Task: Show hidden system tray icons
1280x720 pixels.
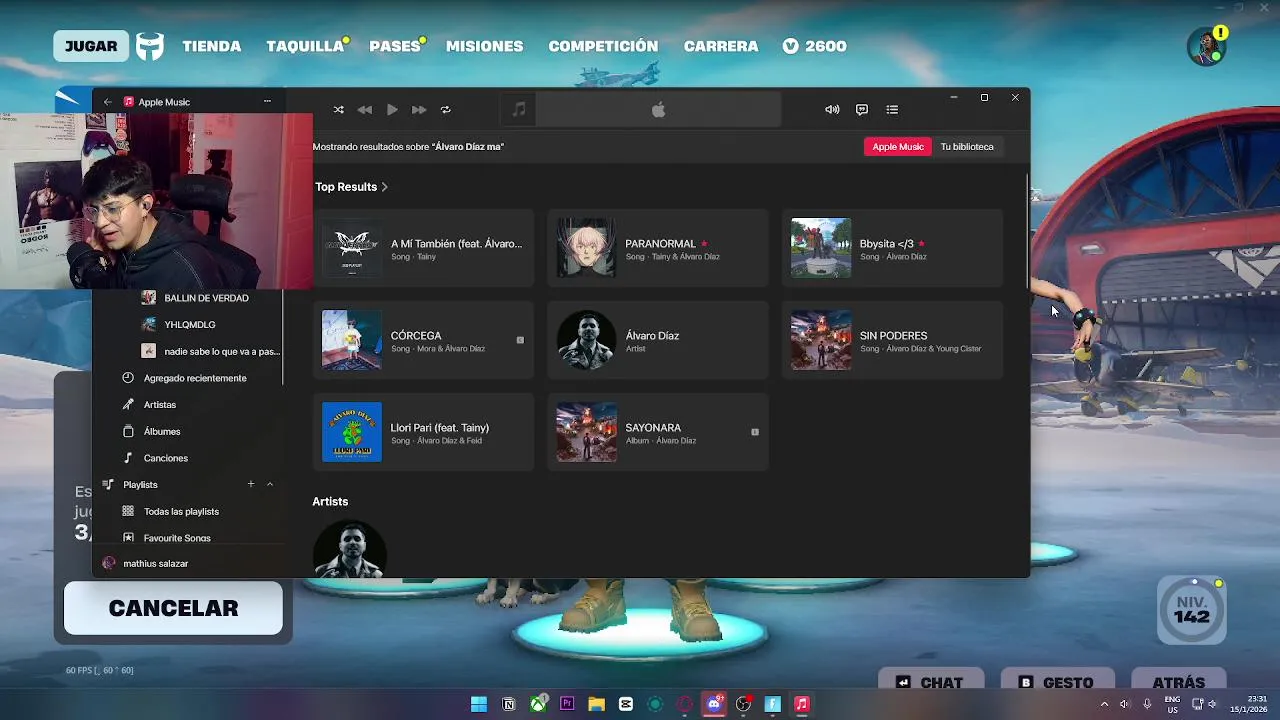Action: coord(1104,704)
